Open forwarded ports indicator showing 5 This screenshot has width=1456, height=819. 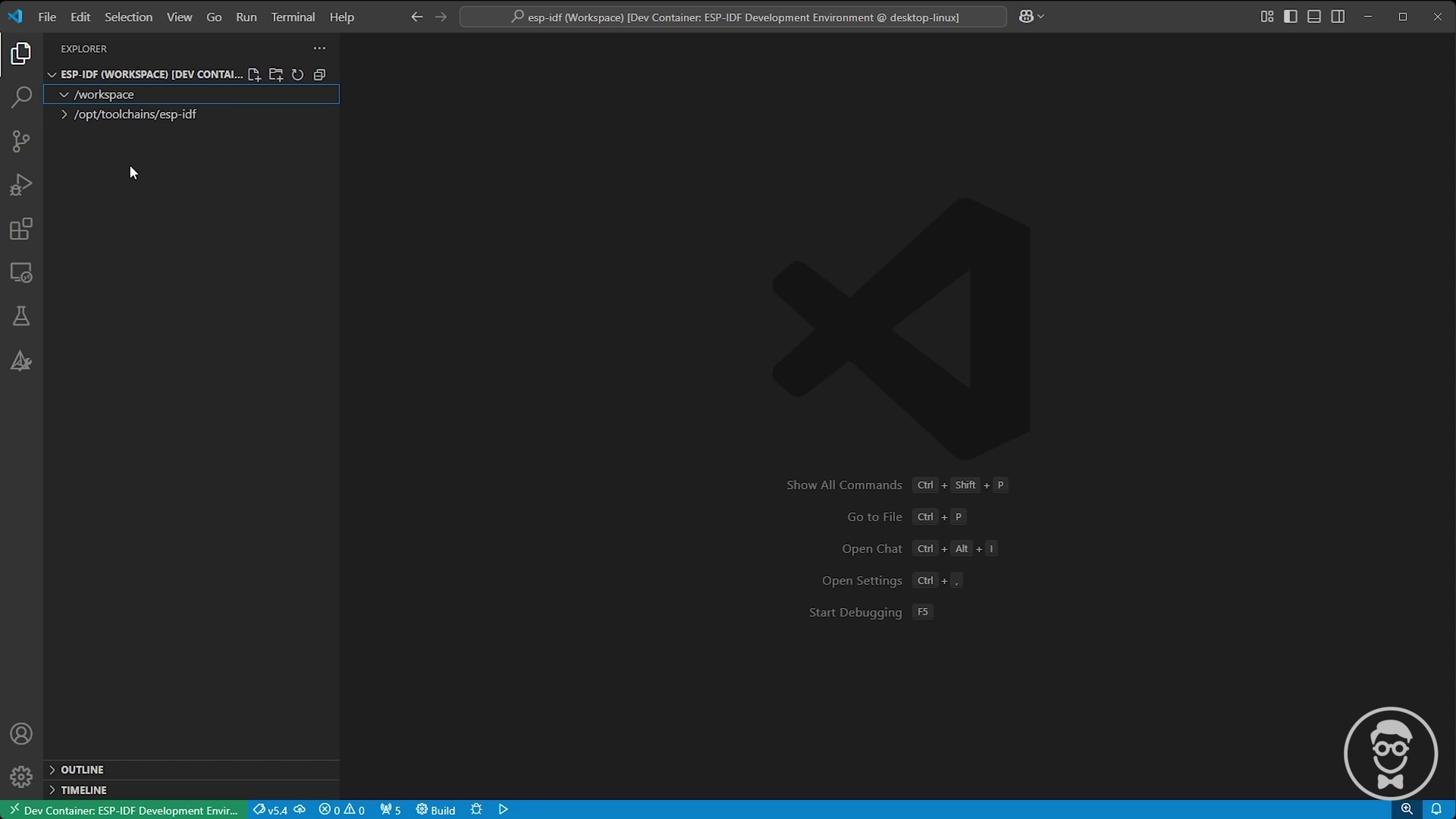click(x=391, y=810)
